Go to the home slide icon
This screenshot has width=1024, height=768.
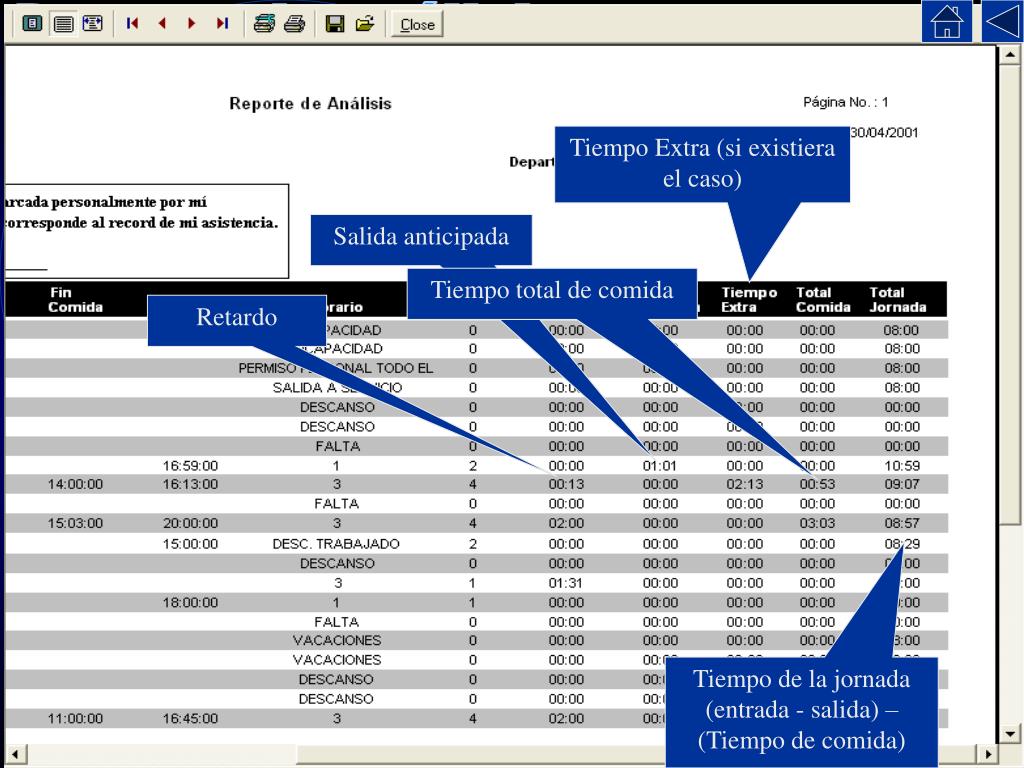(947, 22)
